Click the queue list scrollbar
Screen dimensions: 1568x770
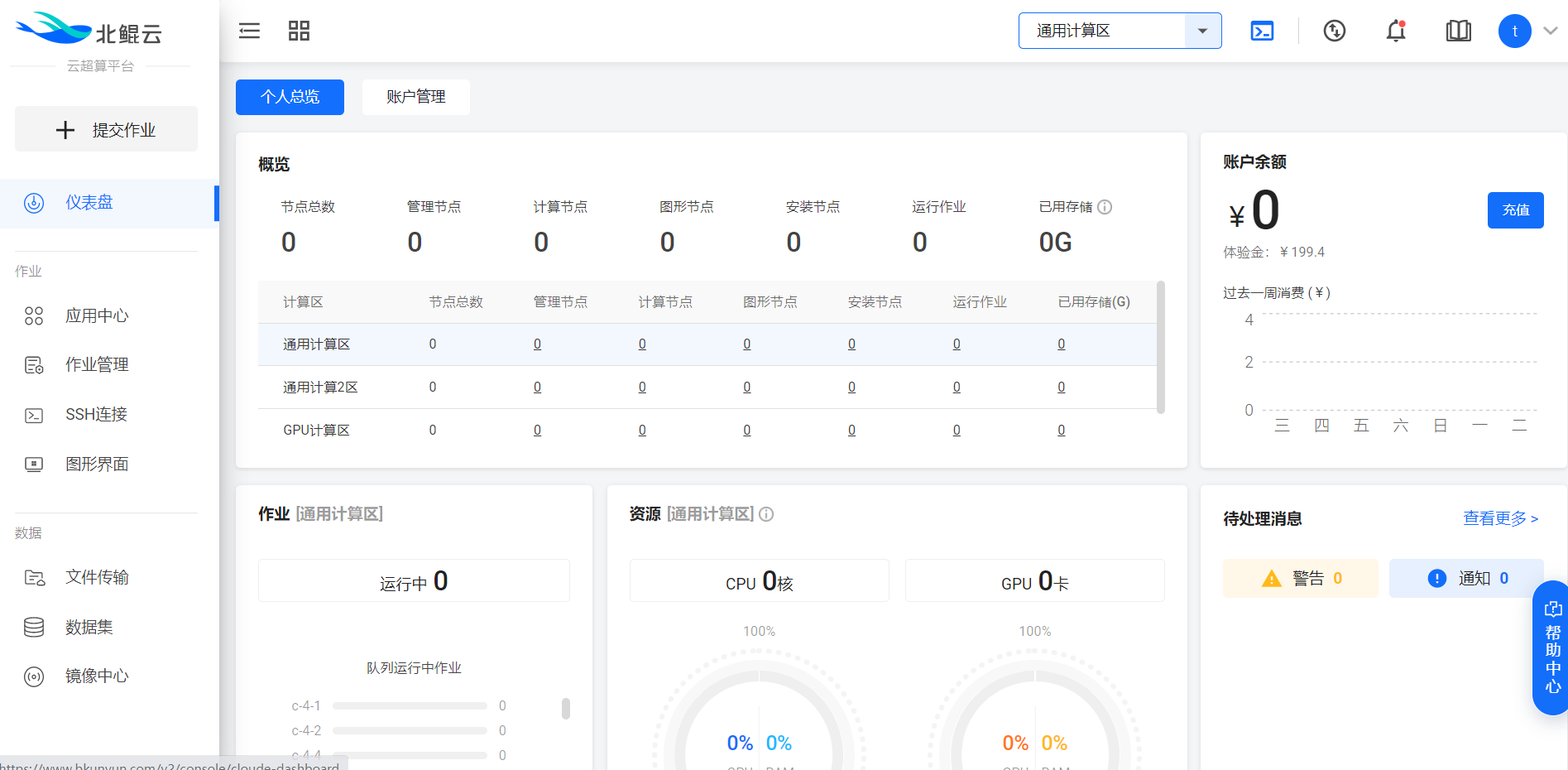tap(566, 709)
